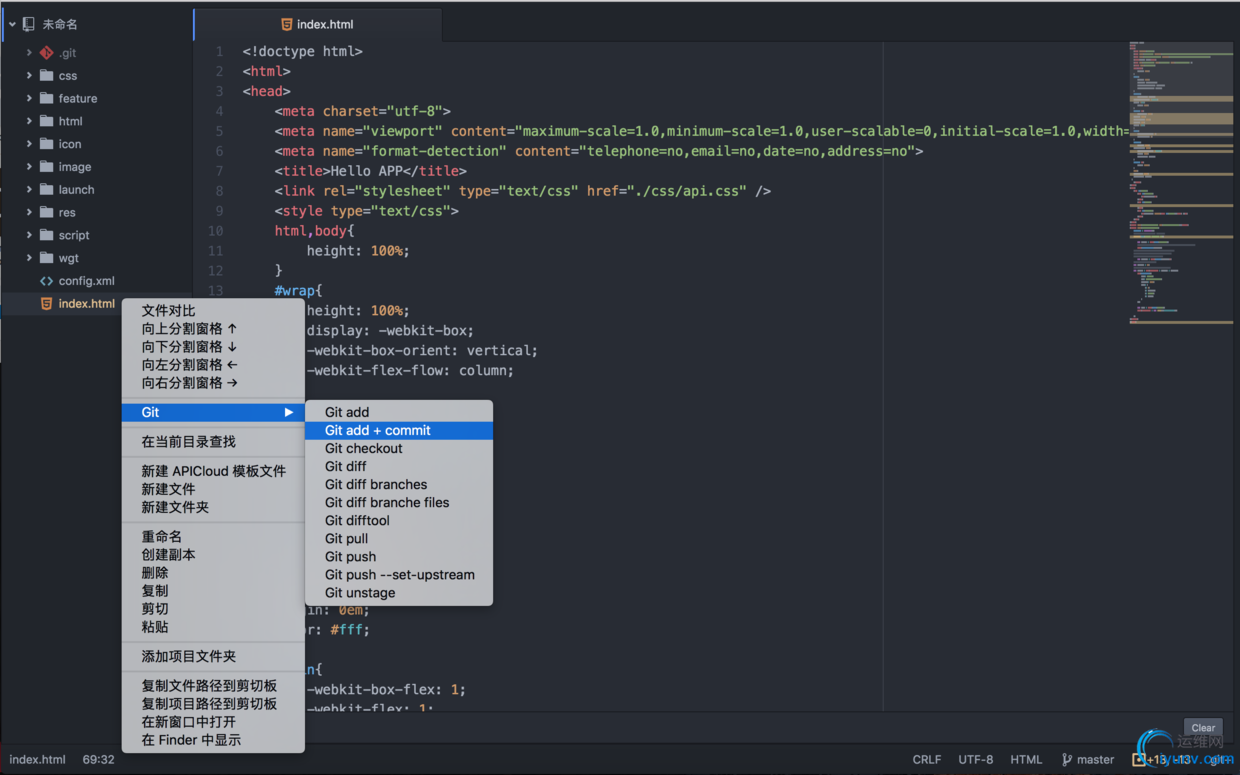Click the HTML5 icon beside index.html in sidebar
The width and height of the screenshot is (1240, 775).
[x=47, y=304]
